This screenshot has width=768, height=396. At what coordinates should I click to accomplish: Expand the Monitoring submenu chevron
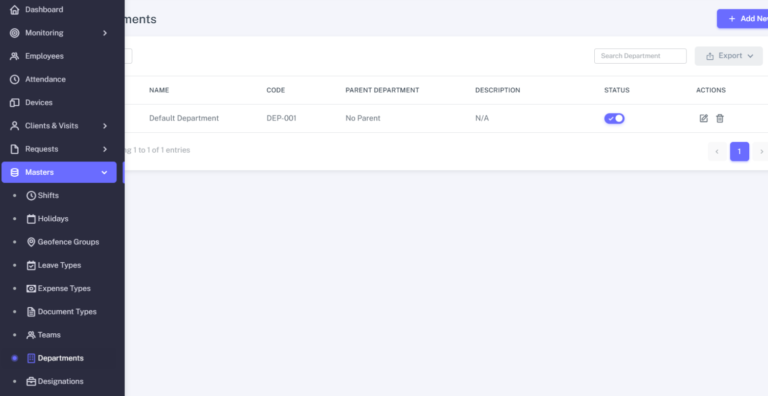pyautogui.click(x=105, y=33)
